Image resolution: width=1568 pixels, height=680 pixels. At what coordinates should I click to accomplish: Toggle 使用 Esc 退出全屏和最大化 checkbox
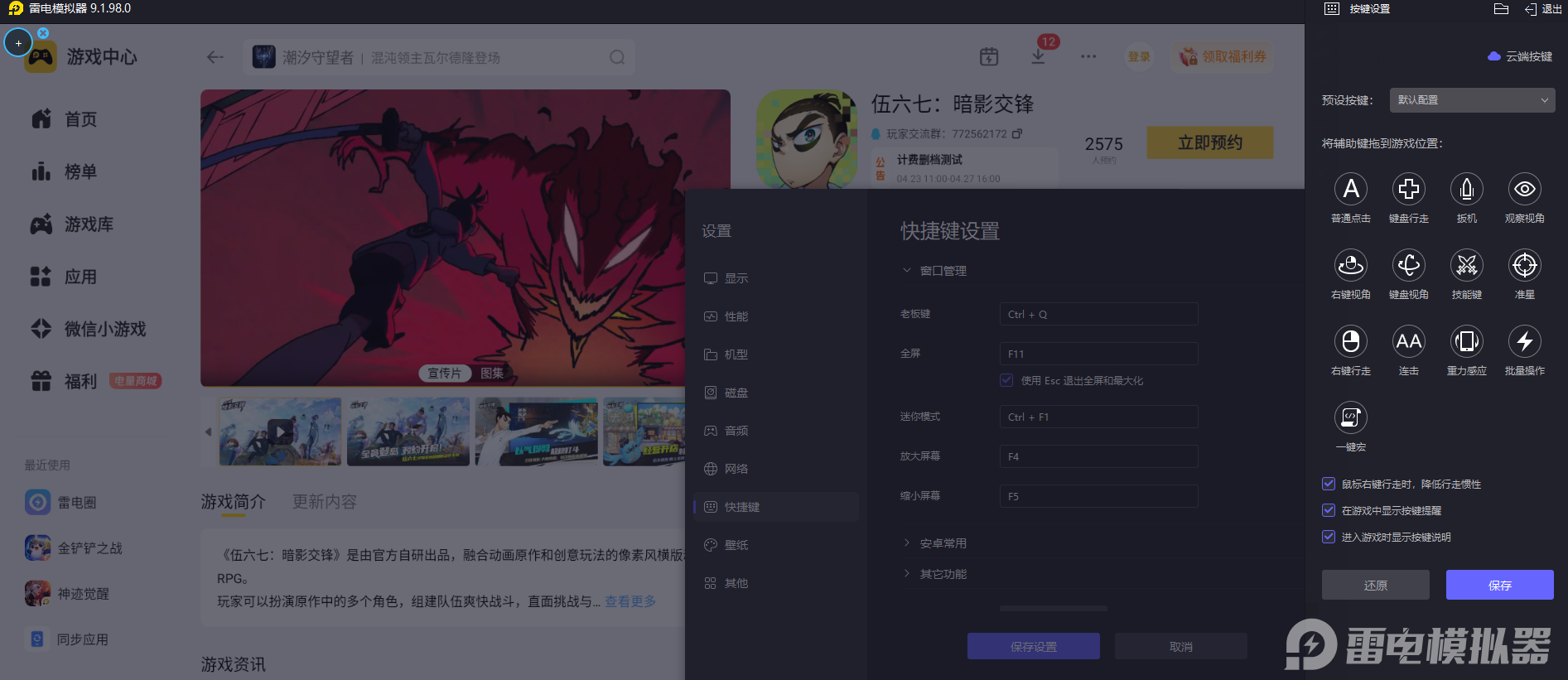click(1006, 380)
